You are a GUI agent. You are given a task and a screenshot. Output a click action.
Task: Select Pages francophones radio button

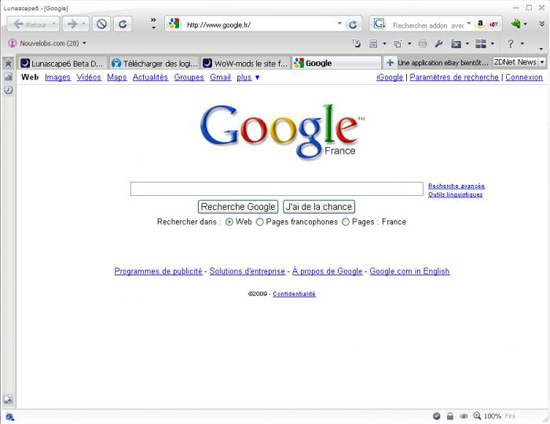click(260, 222)
